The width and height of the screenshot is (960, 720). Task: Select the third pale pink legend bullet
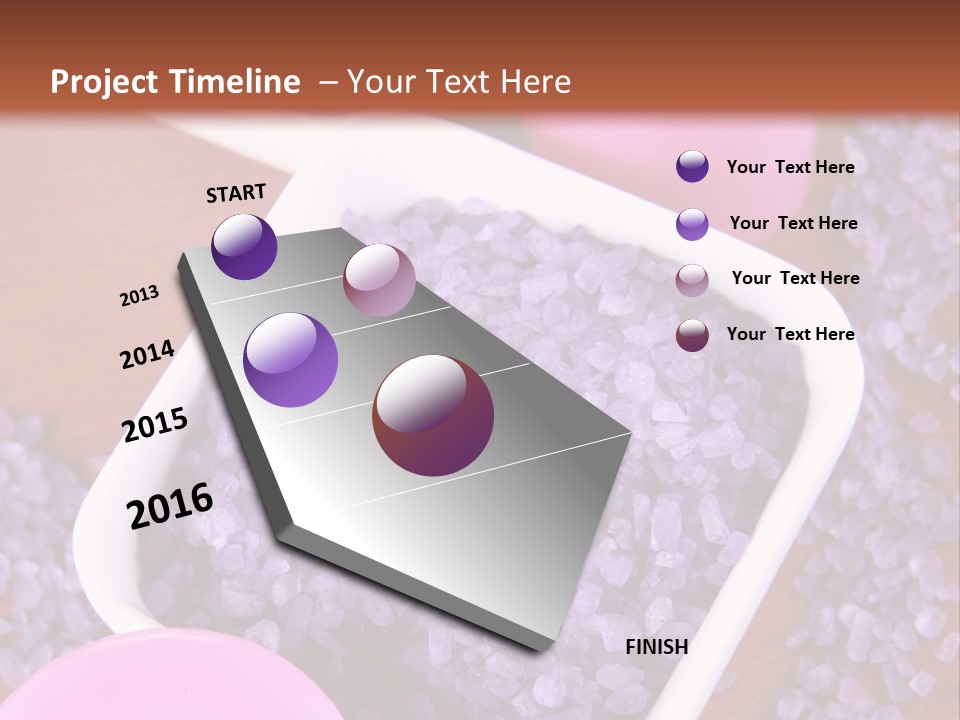tap(693, 278)
